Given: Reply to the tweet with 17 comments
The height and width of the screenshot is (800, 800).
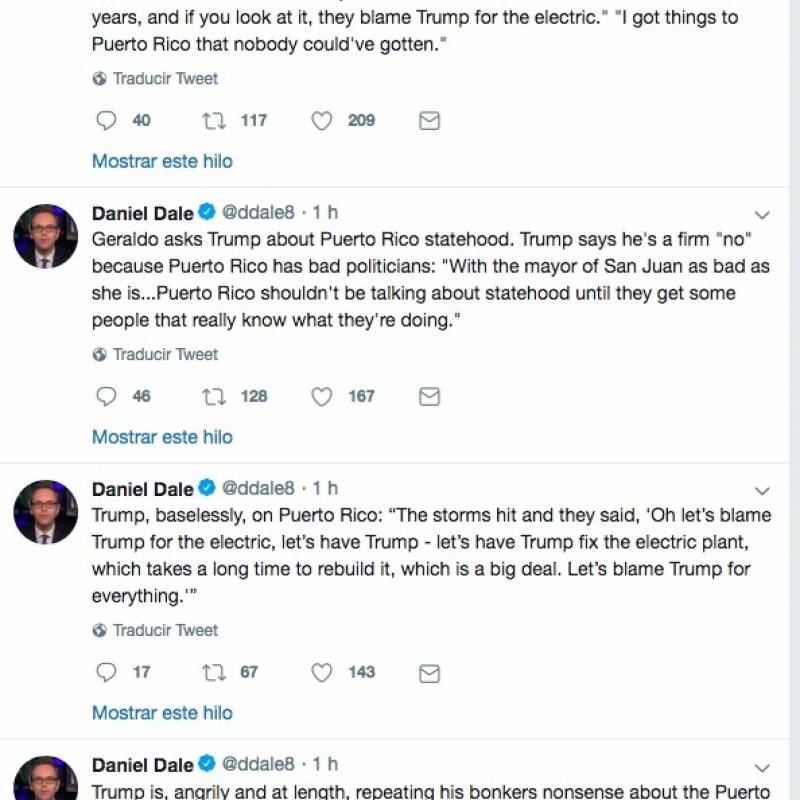Looking at the screenshot, I should click(106, 672).
